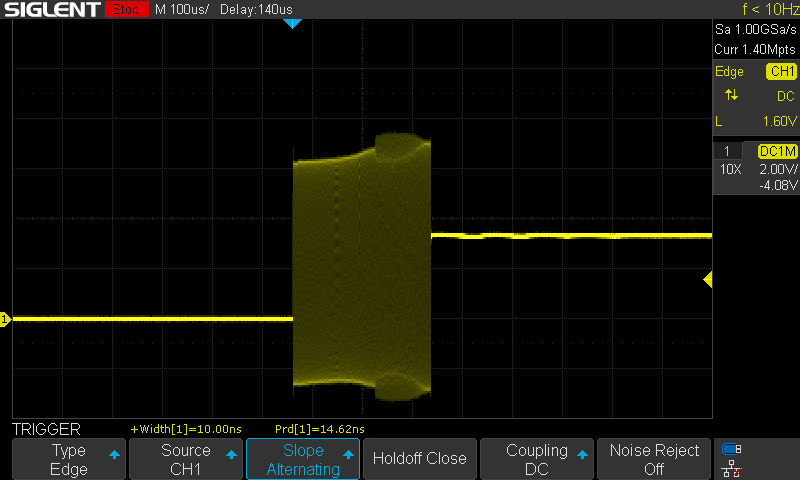Image resolution: width=800 pixels, height=480 pixels.
Task: Select the yellow trigger level arrow marker
Action: coord(708,280)
